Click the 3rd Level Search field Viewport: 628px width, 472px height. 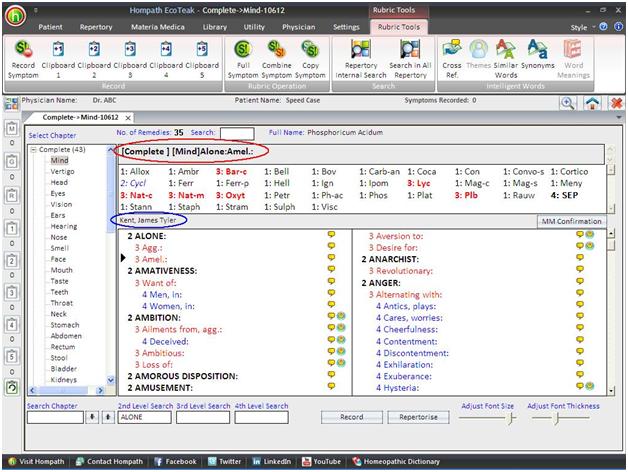[203, 417]
